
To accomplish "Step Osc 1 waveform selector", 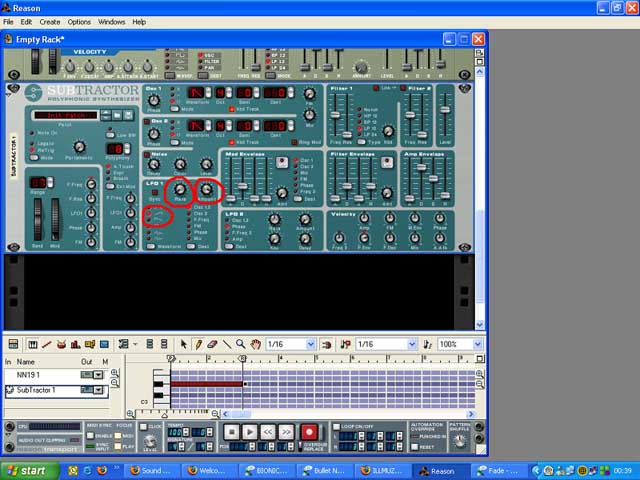I will click(x=208, y=93).
